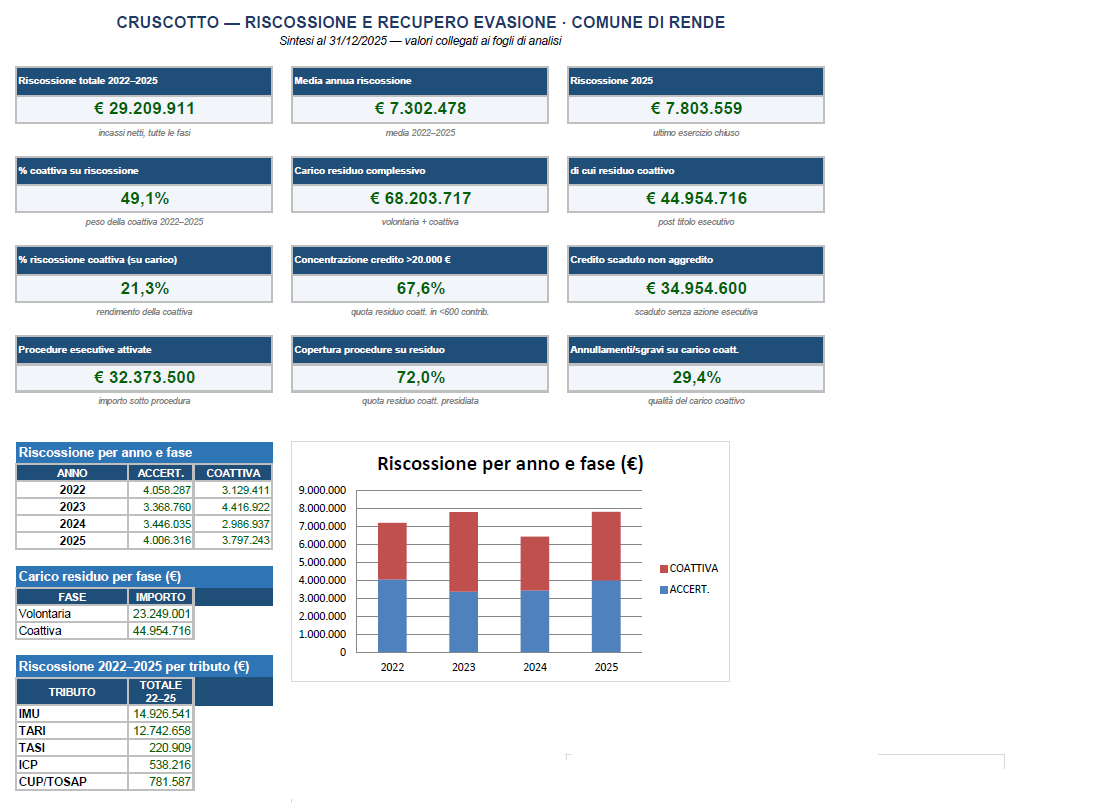Click the € 44.954.716 KPI value
This screenshot has width=1097, height=803.
pos(696,198)
